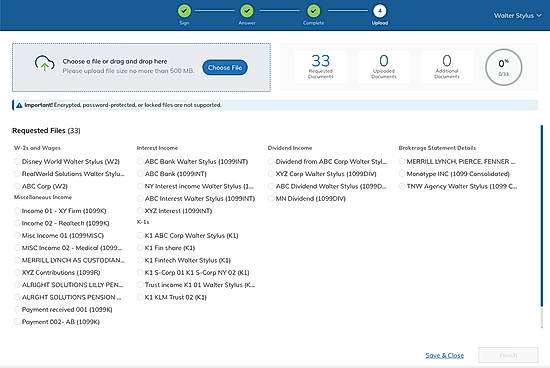Image resolution: width=550 pixels, height=368 pixels.
Task: Select Monotype INC (1099 Consolidated)
Action: pyautogui.click(x=402, y=174)
